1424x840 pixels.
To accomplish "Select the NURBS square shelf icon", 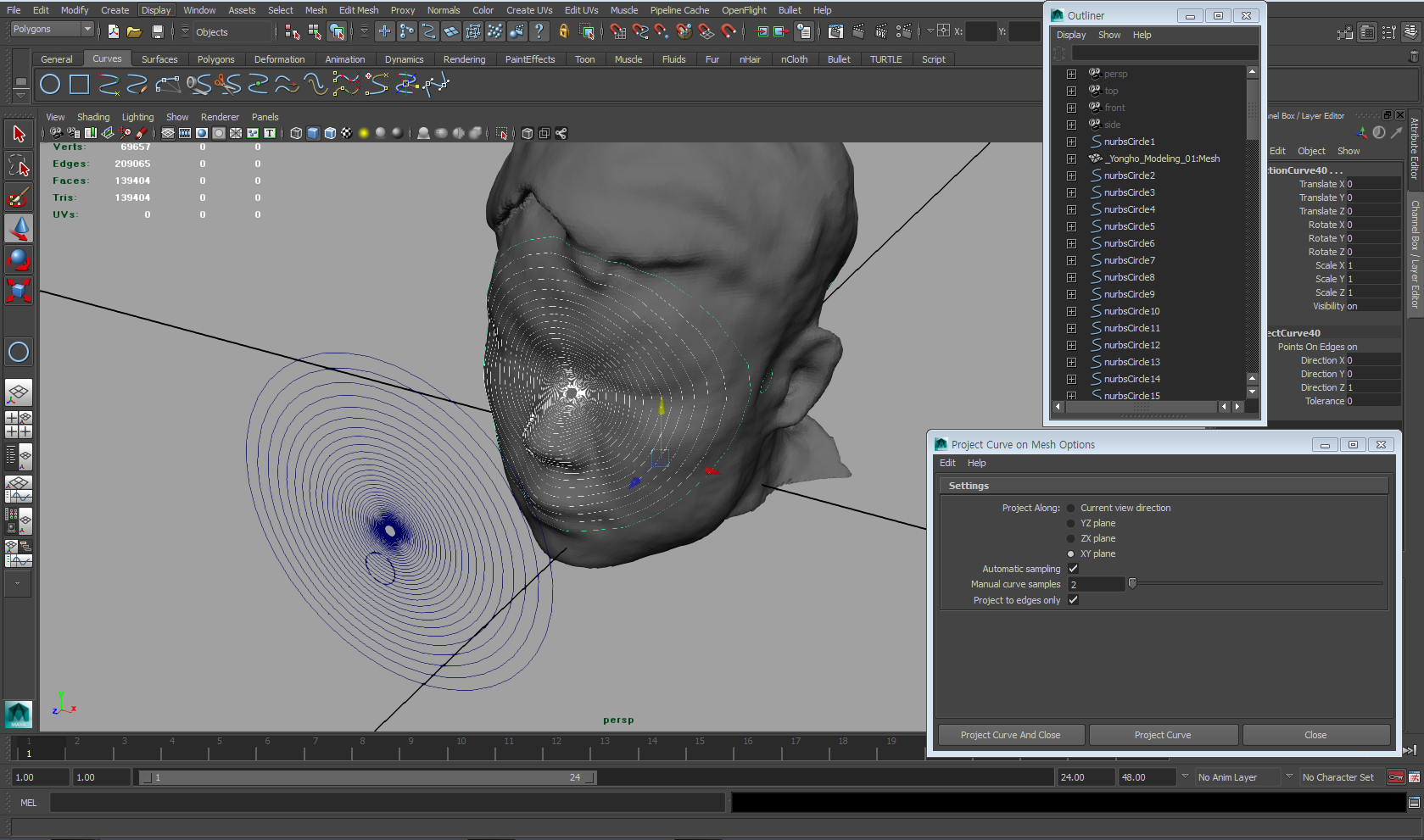I will pos(80,84).
